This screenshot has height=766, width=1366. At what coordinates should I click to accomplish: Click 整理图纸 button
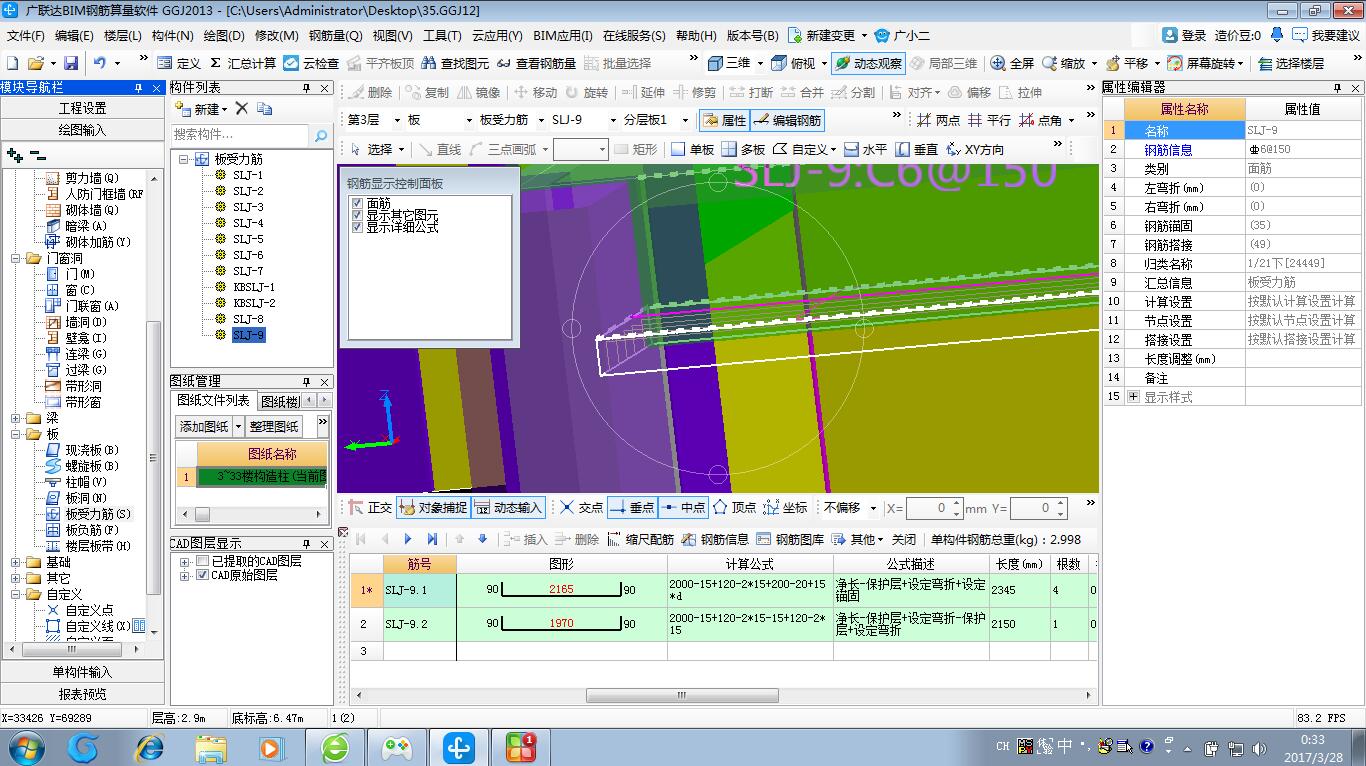click(x=275, y=427)
